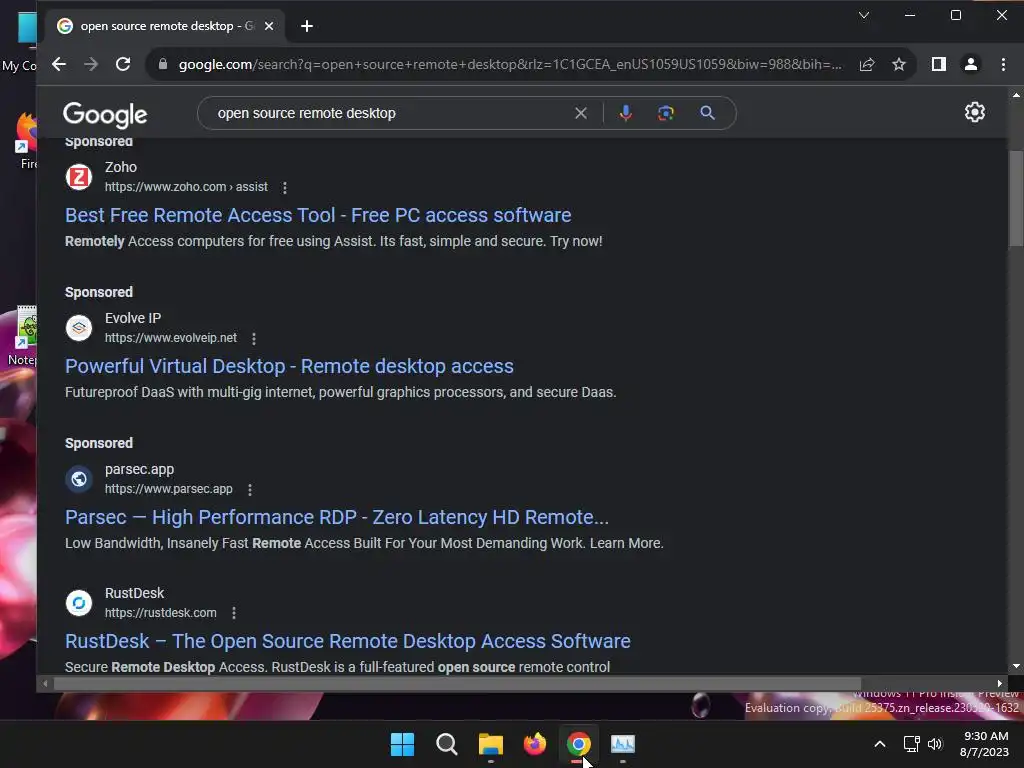Open Chrome side panel icon
This screenshot has height=768, width=1024.
[x=938, y=64]
